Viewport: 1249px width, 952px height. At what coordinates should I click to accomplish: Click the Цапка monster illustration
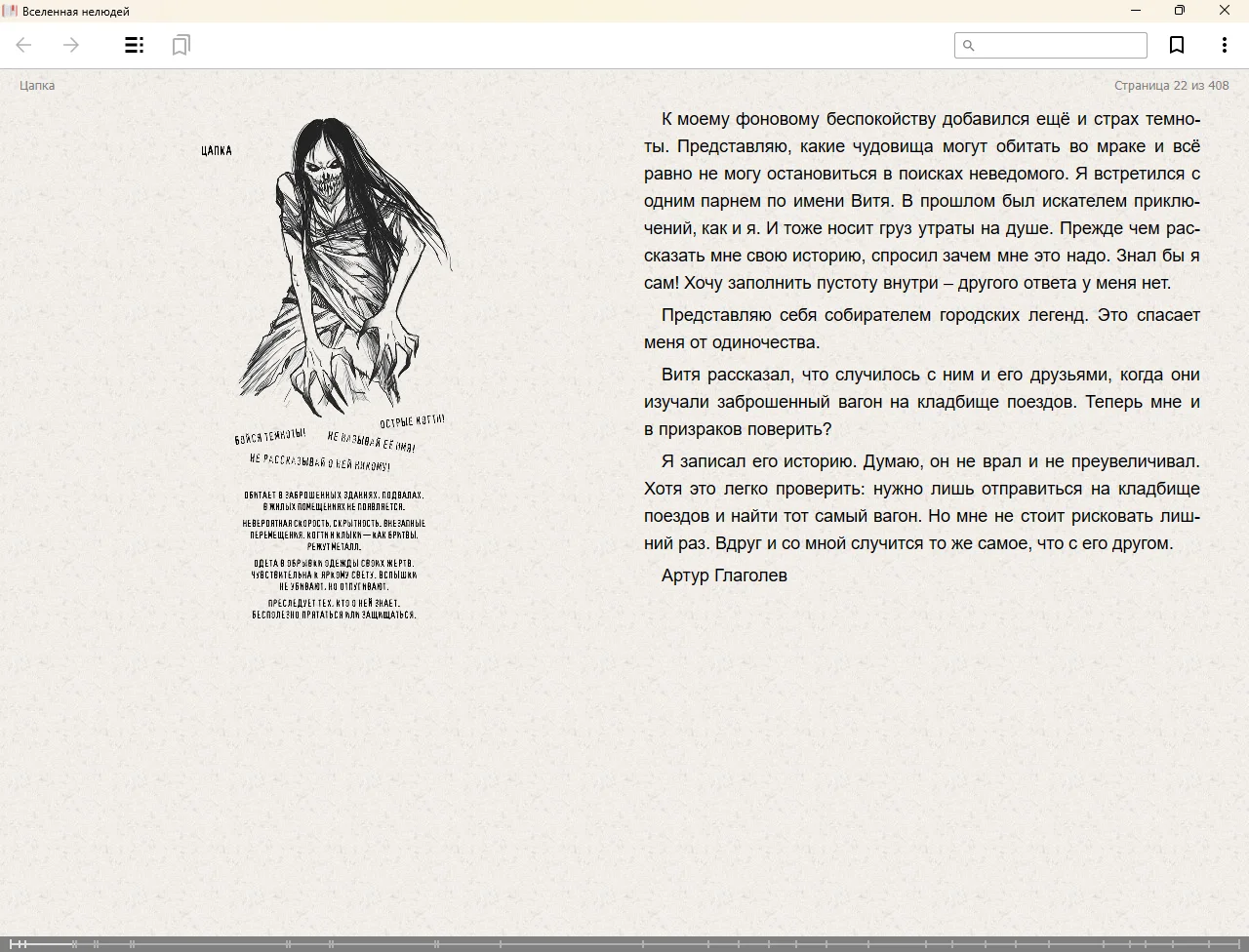point(342,263)
